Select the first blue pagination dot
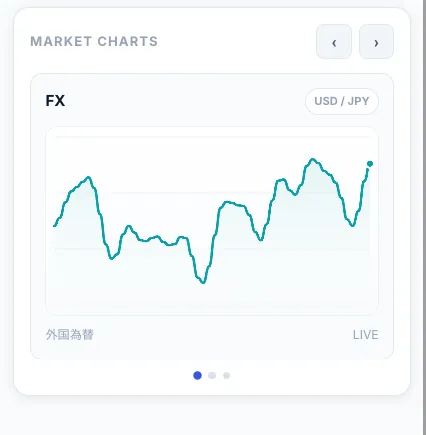Image resolution: width=426 pixels, height=435 pixels. pos(197,376)
